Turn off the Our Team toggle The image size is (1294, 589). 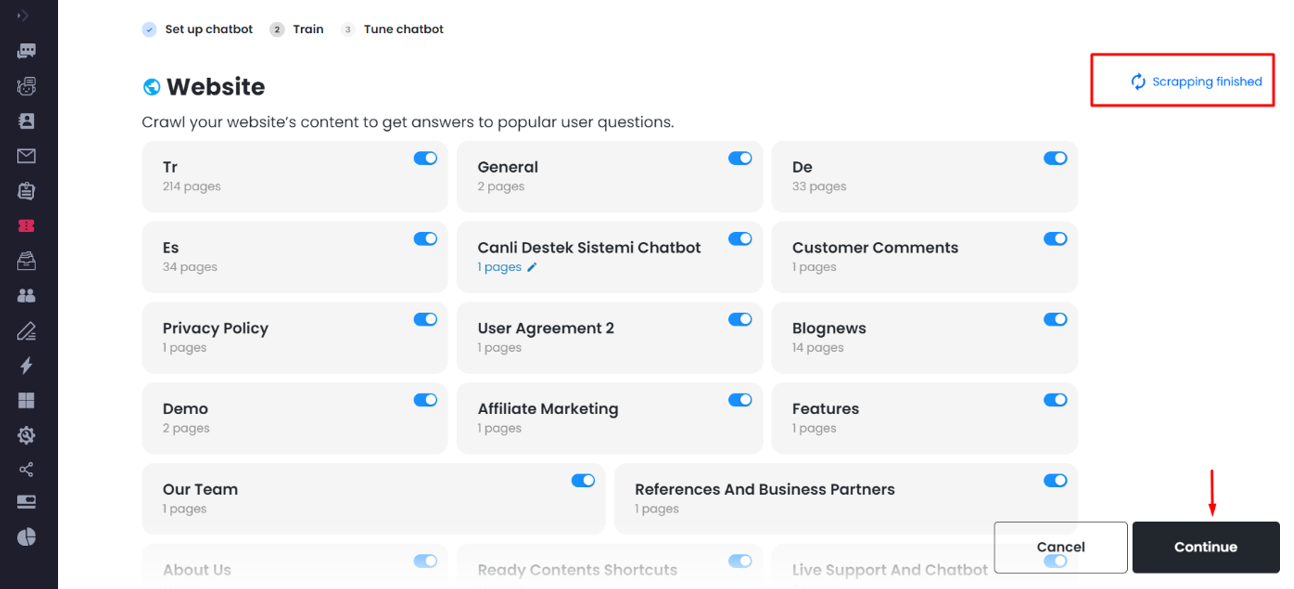point(583,481)
